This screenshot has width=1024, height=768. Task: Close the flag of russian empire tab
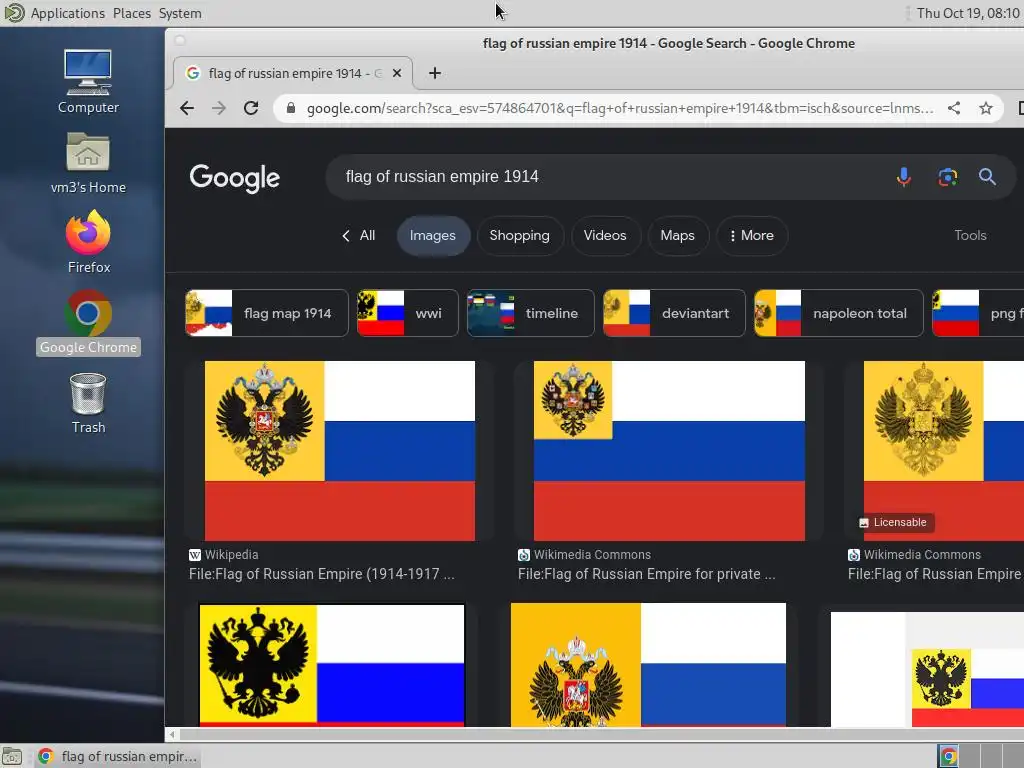[x=396, y=73]
